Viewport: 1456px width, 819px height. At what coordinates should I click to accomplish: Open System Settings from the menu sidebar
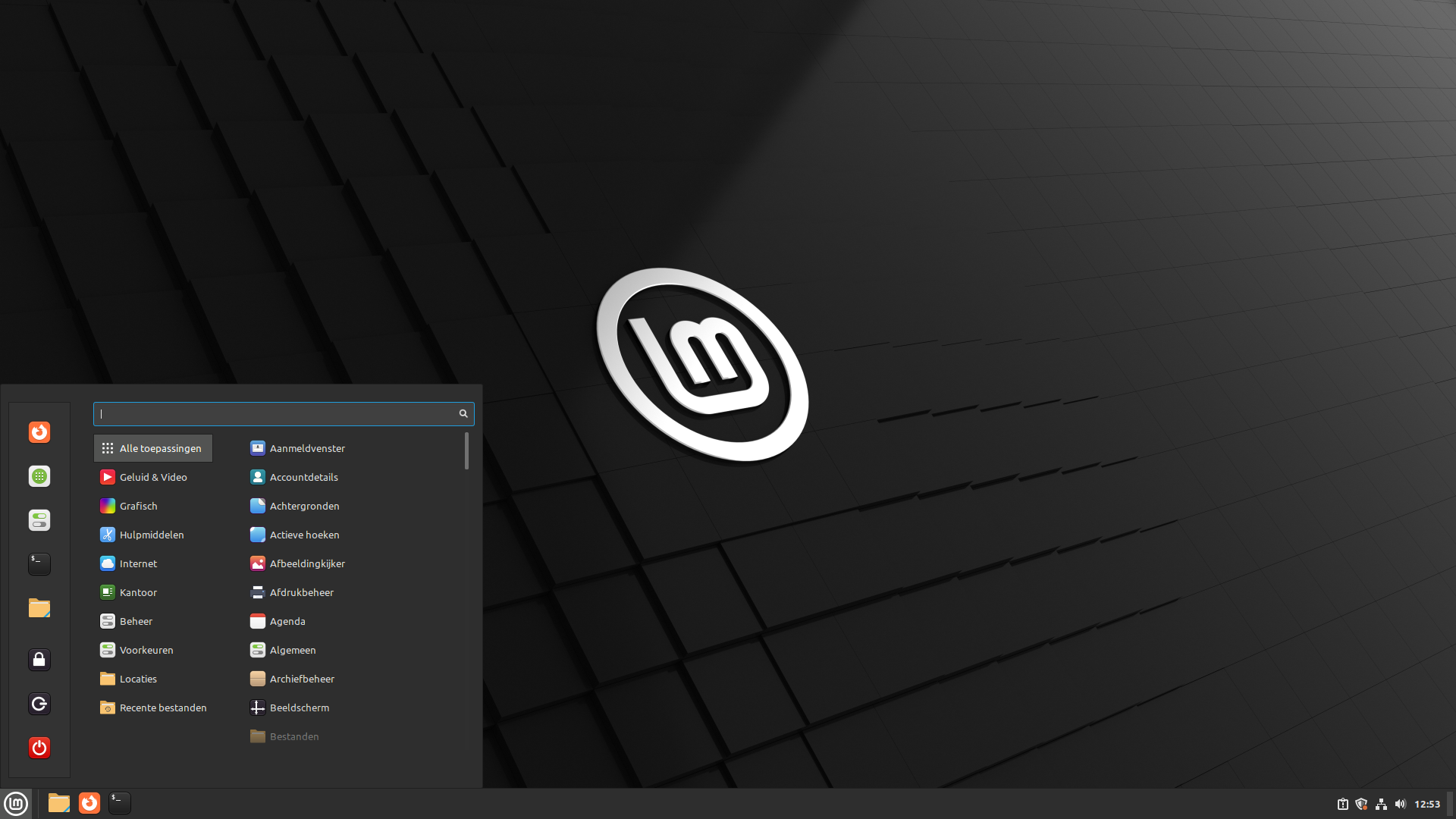click(39, 520)
